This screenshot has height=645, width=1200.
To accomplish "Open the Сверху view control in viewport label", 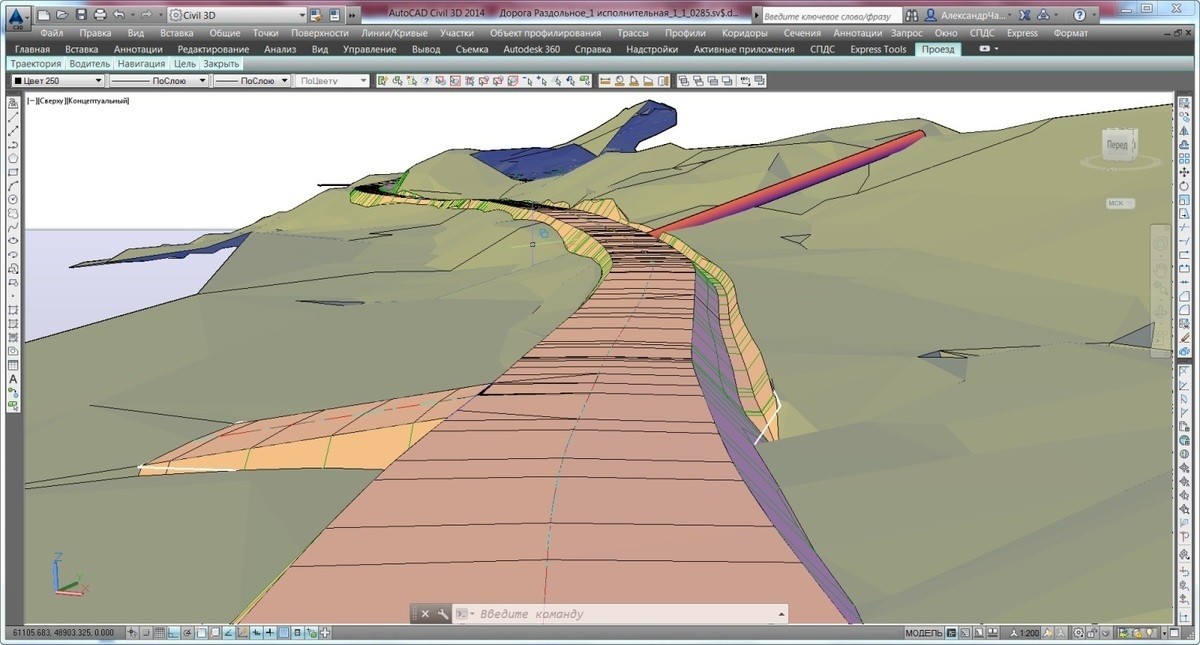I will pos(51,100).
